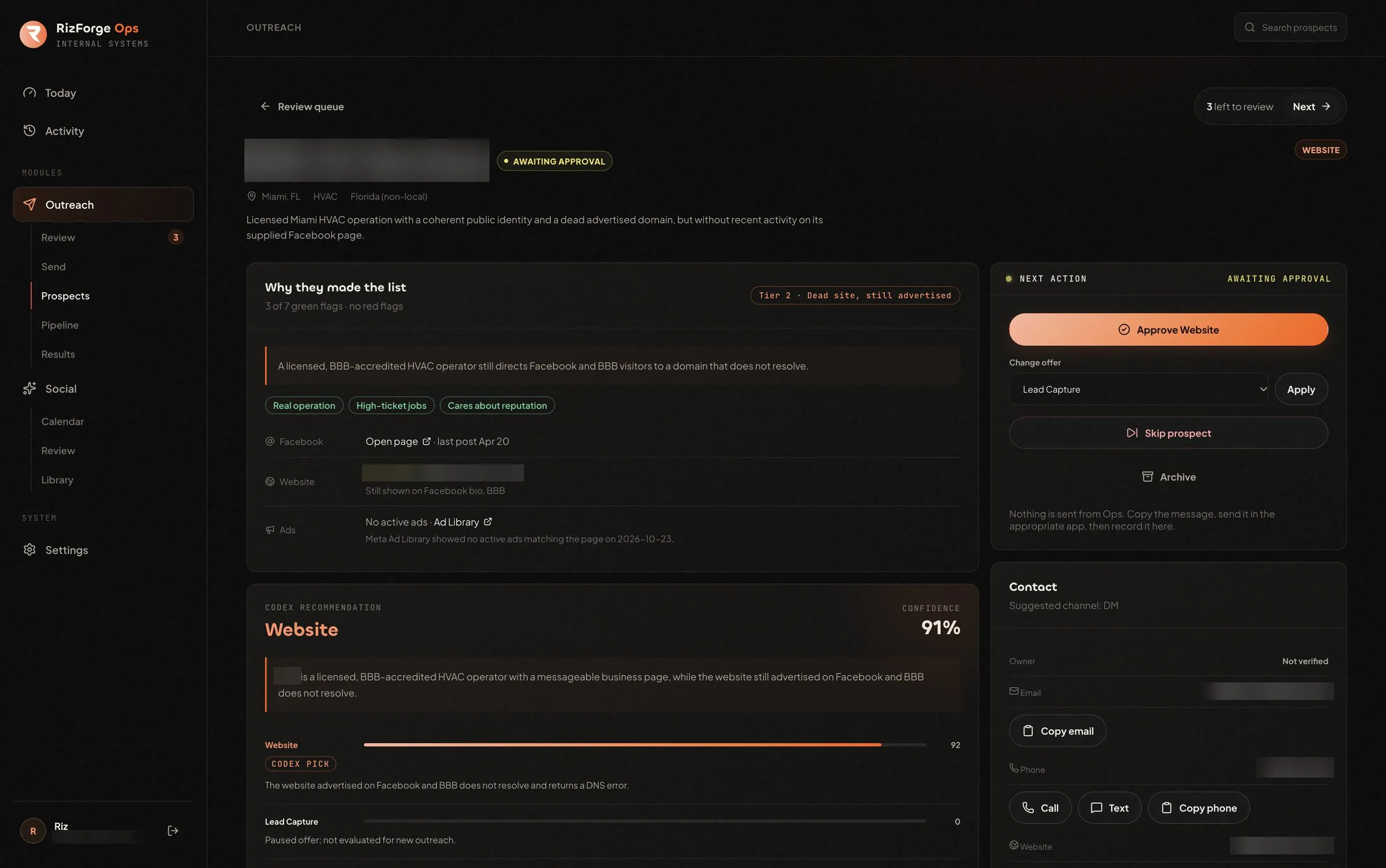Click the Phone icon in Contact
Viewport: 1386px width, 868px height.
click(x=1014, y=768)
